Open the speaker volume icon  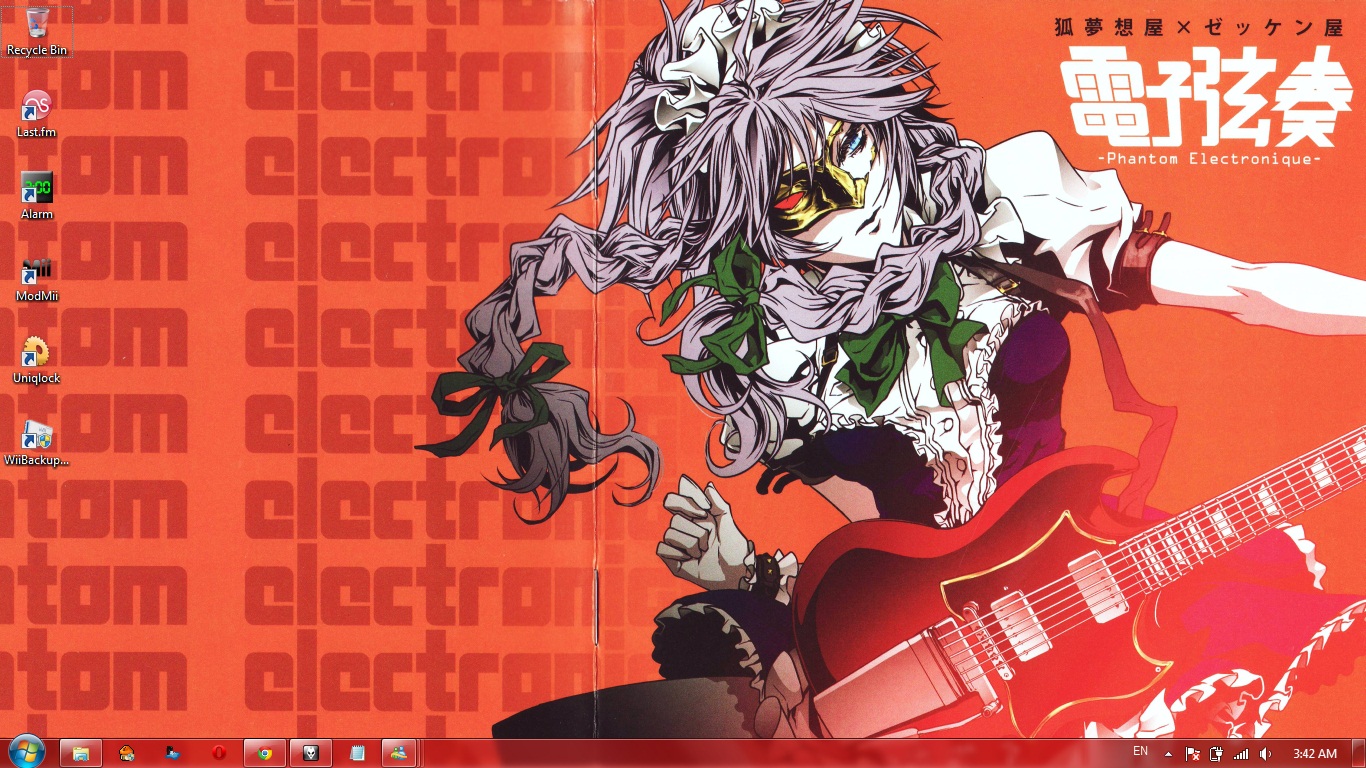click(x=1265, y=753)
